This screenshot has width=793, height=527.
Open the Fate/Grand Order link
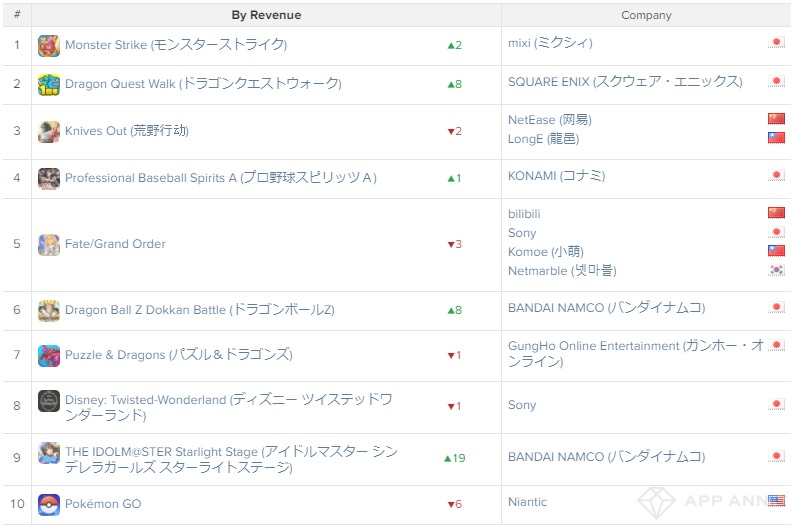(x=115, y=244)
